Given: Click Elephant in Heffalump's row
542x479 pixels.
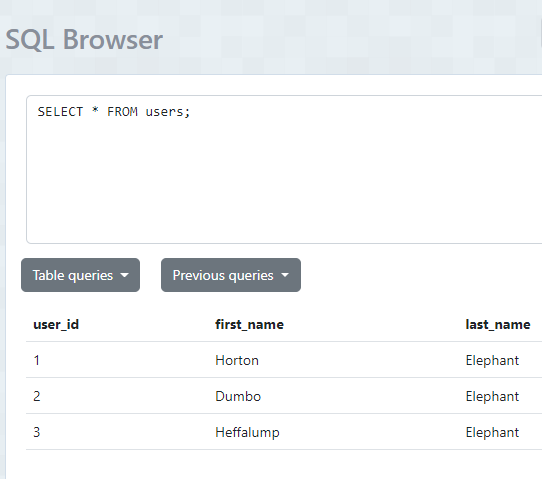Looking at the screenshot, I should click(x=492, y=432).
